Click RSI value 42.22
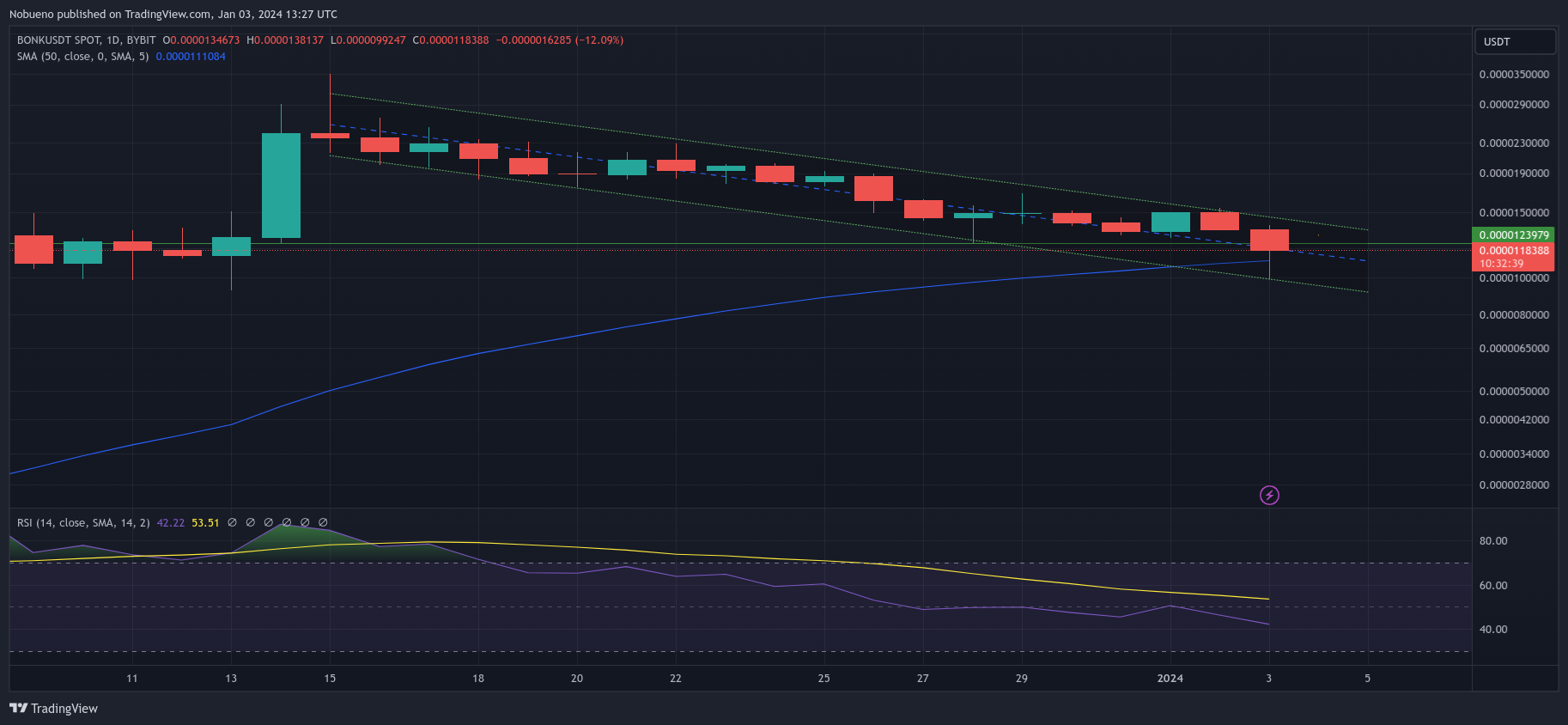The height and width of the screenshot is (725, 1568). tap(171, 522)
